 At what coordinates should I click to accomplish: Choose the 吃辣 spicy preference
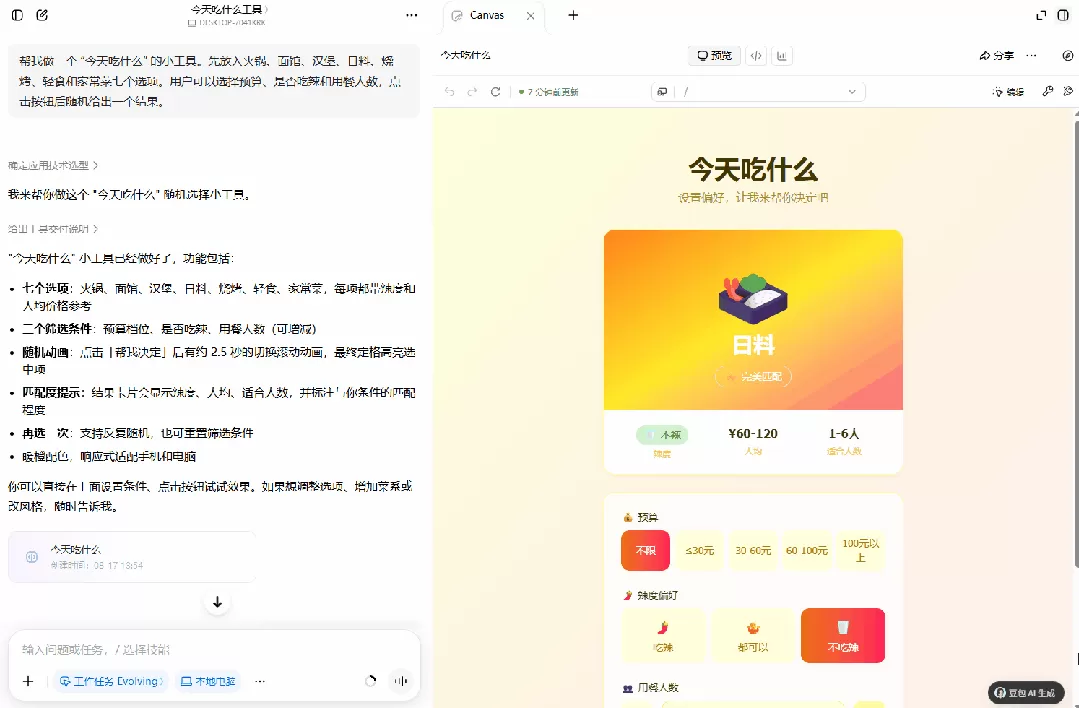click(x=663, y=636)
